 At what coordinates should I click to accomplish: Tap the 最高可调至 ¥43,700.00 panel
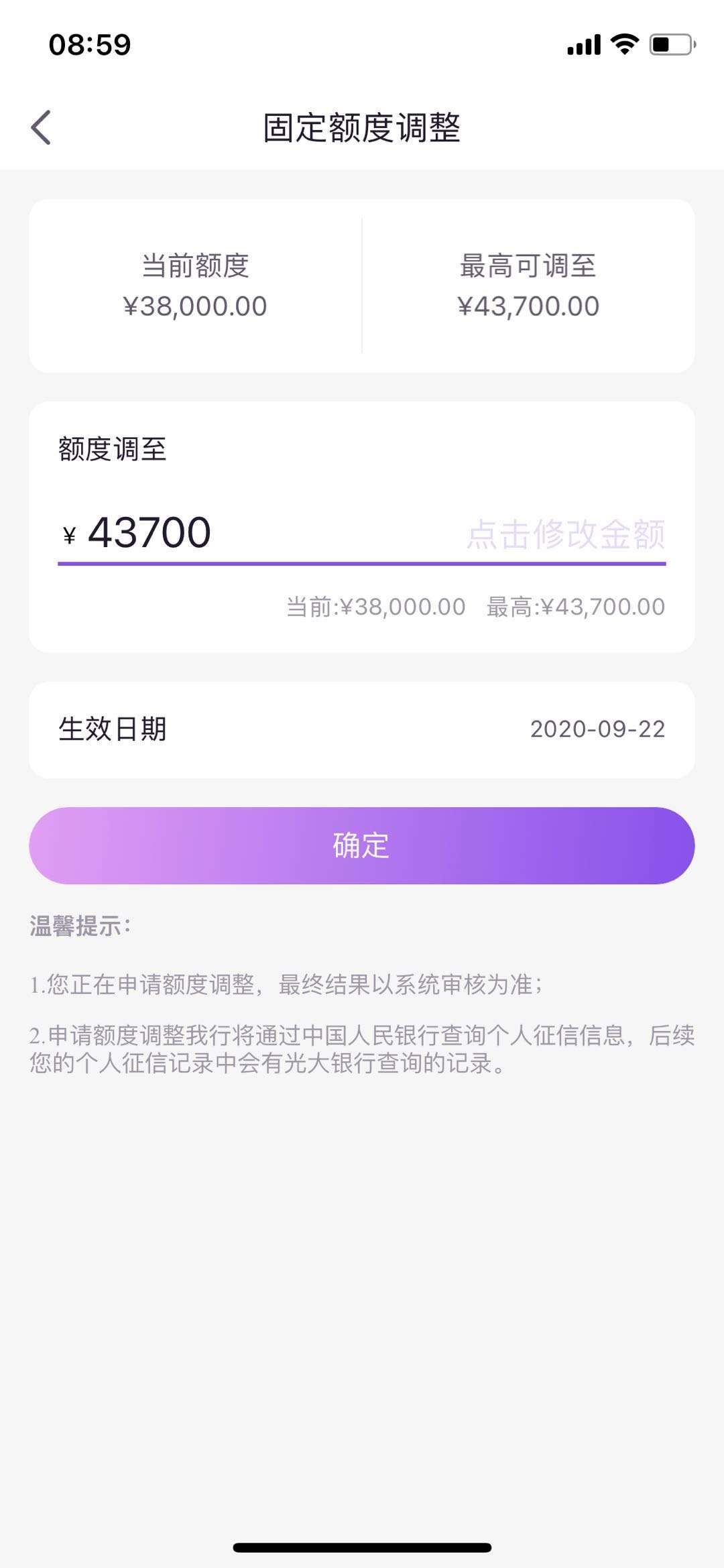[528, 286]
